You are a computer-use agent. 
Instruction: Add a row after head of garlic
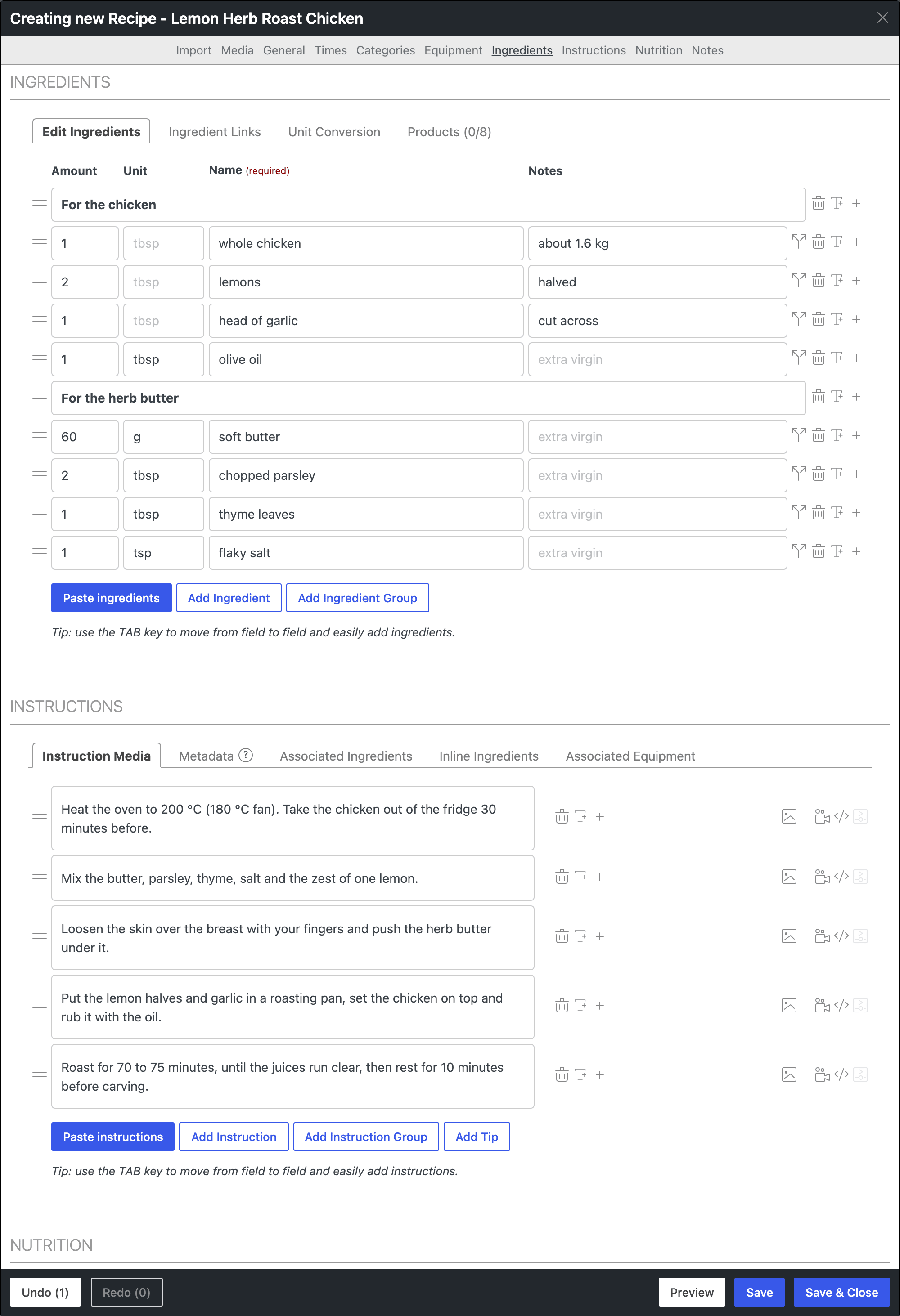coord(856,319)
